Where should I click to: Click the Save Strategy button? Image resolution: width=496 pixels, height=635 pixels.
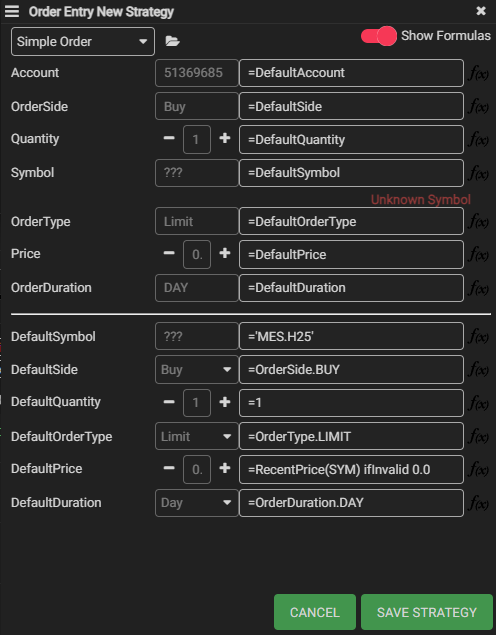[x=427, y=612]
